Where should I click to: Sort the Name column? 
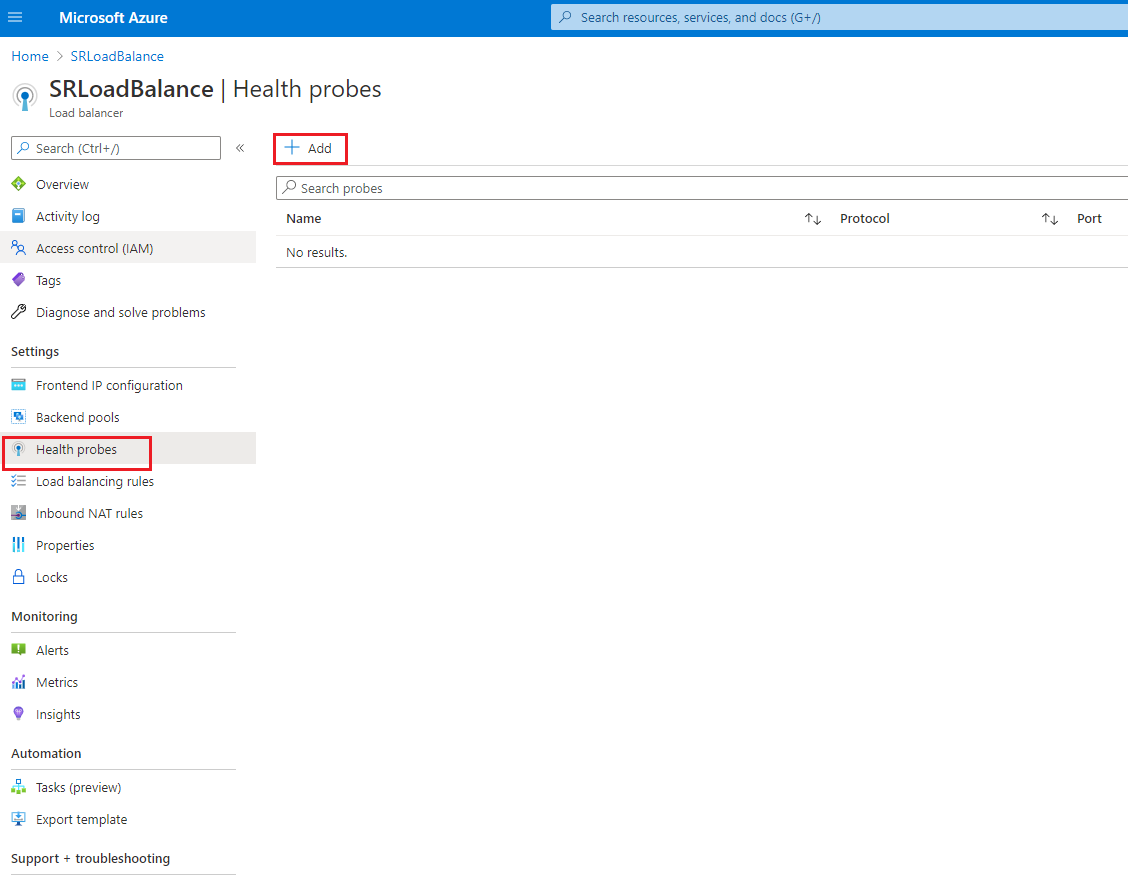[x=813, y=218]
